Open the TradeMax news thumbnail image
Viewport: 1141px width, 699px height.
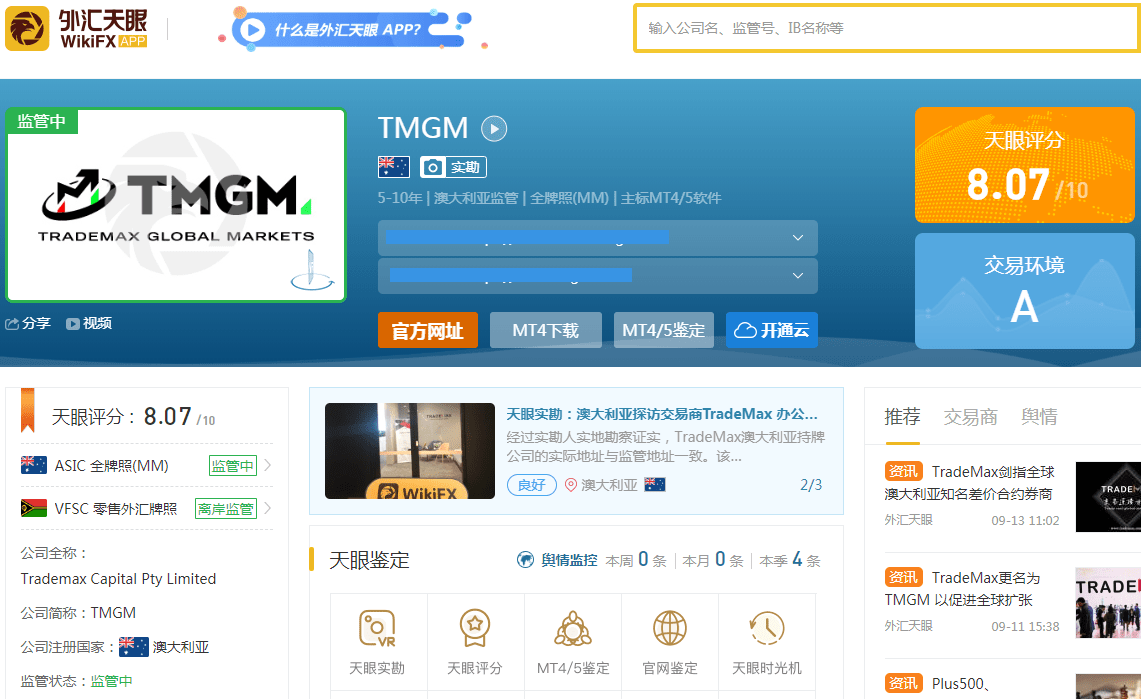pos(1108,497)
